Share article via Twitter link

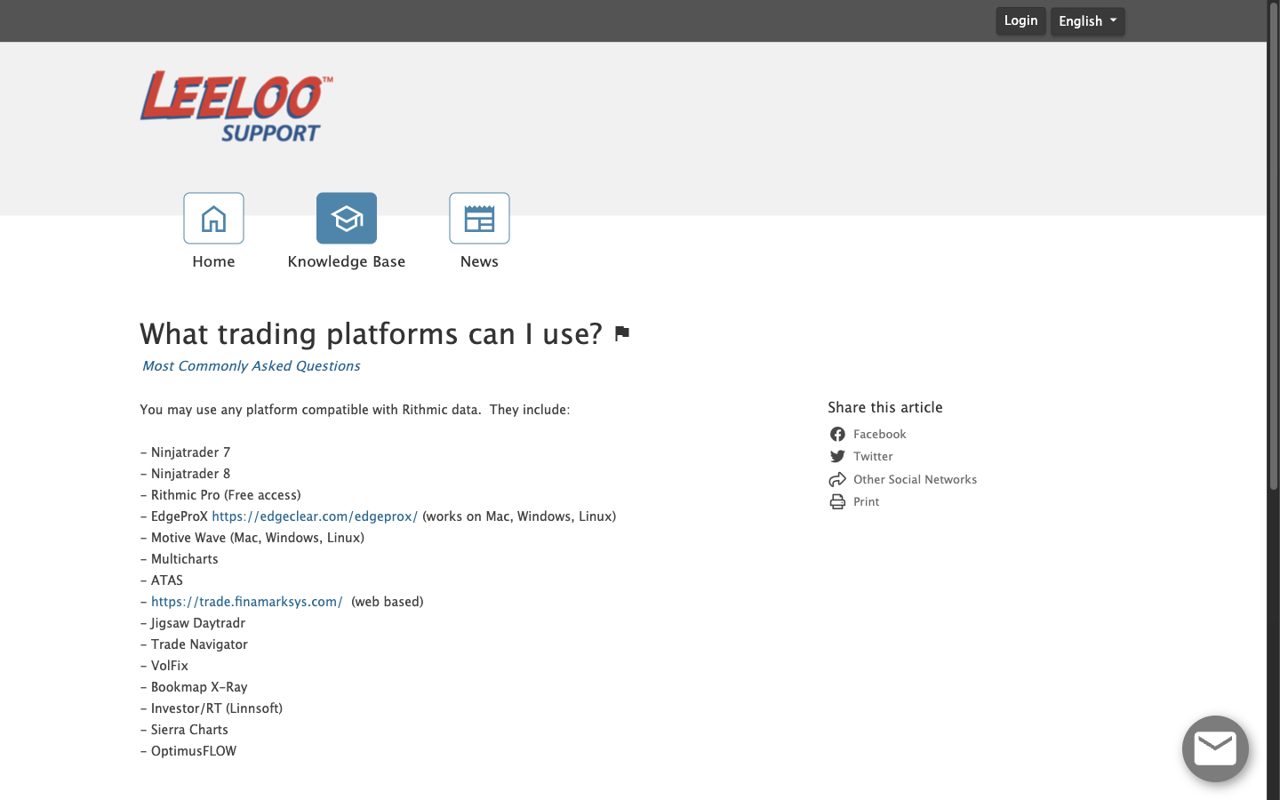click(873, 456)
